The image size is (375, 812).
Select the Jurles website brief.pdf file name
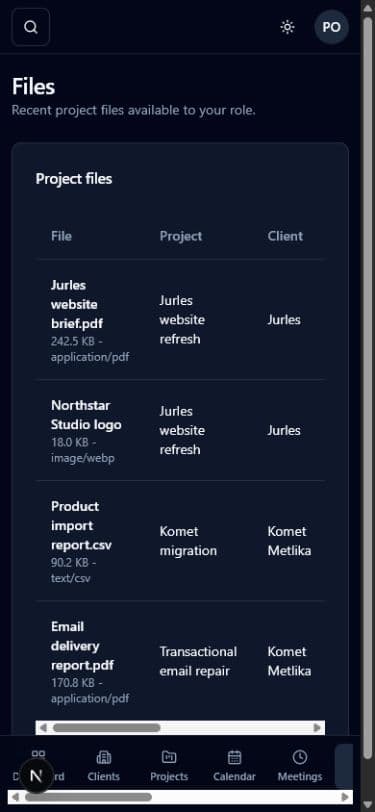77,304
